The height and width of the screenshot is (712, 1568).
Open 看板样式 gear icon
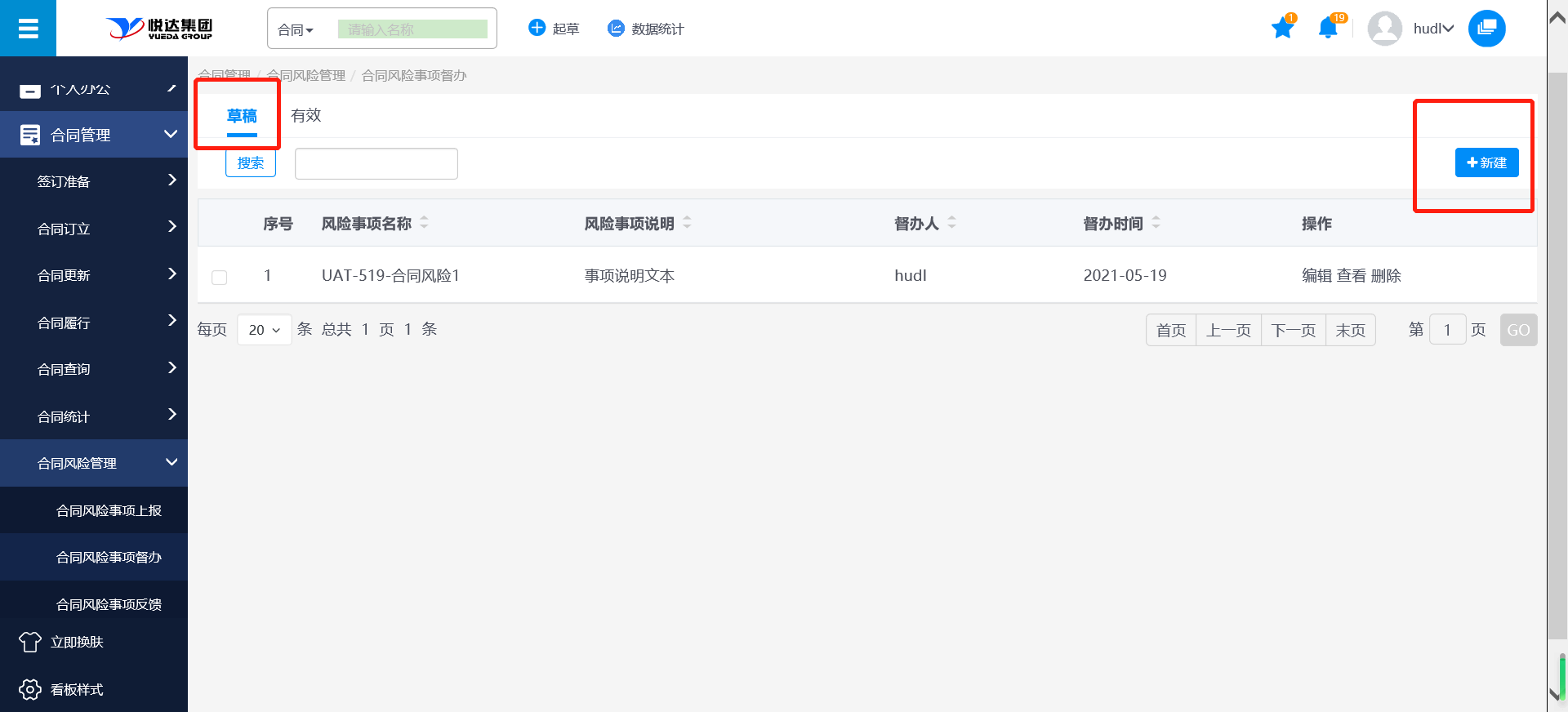tap(30, 689)
